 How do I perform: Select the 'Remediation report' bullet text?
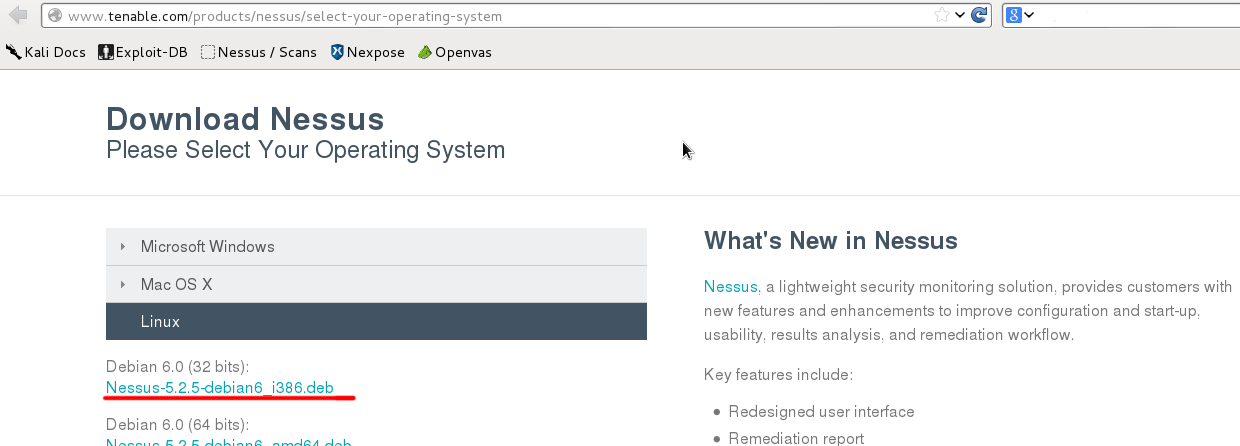(796, 438)
